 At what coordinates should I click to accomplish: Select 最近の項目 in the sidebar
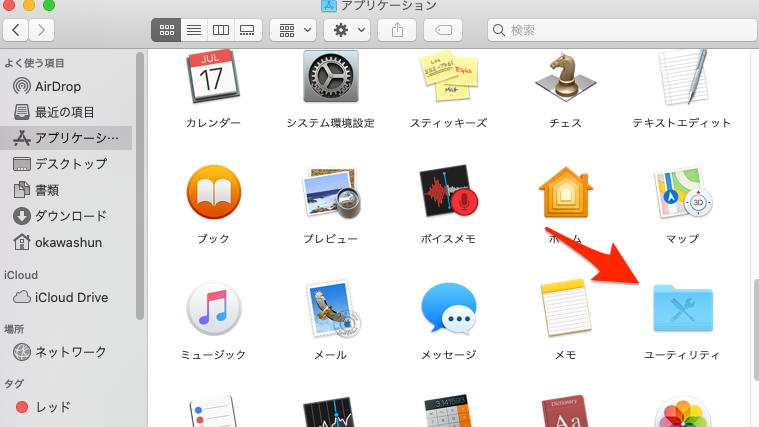(66, 112)
